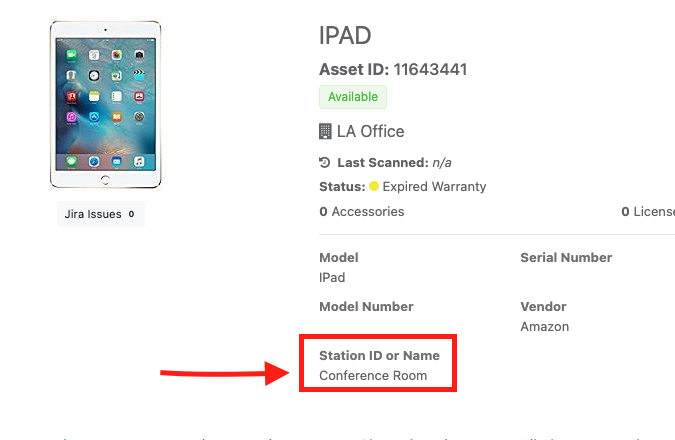The width and height of the screenshot is (675, 440).
Task: Click the Model Number field label
Action: [x=366, y=307]
